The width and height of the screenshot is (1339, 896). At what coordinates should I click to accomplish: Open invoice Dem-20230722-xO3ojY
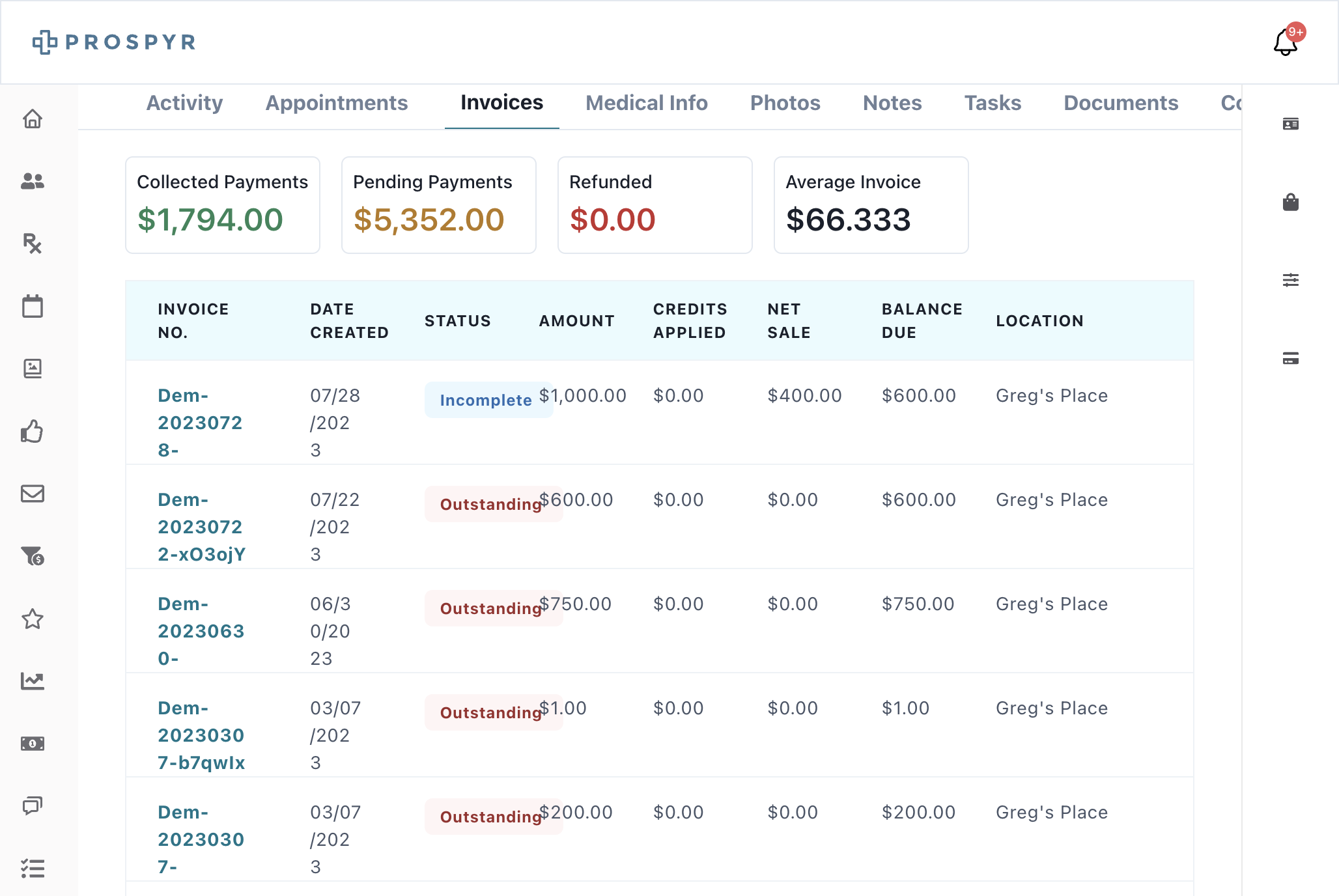pos(202,527)
